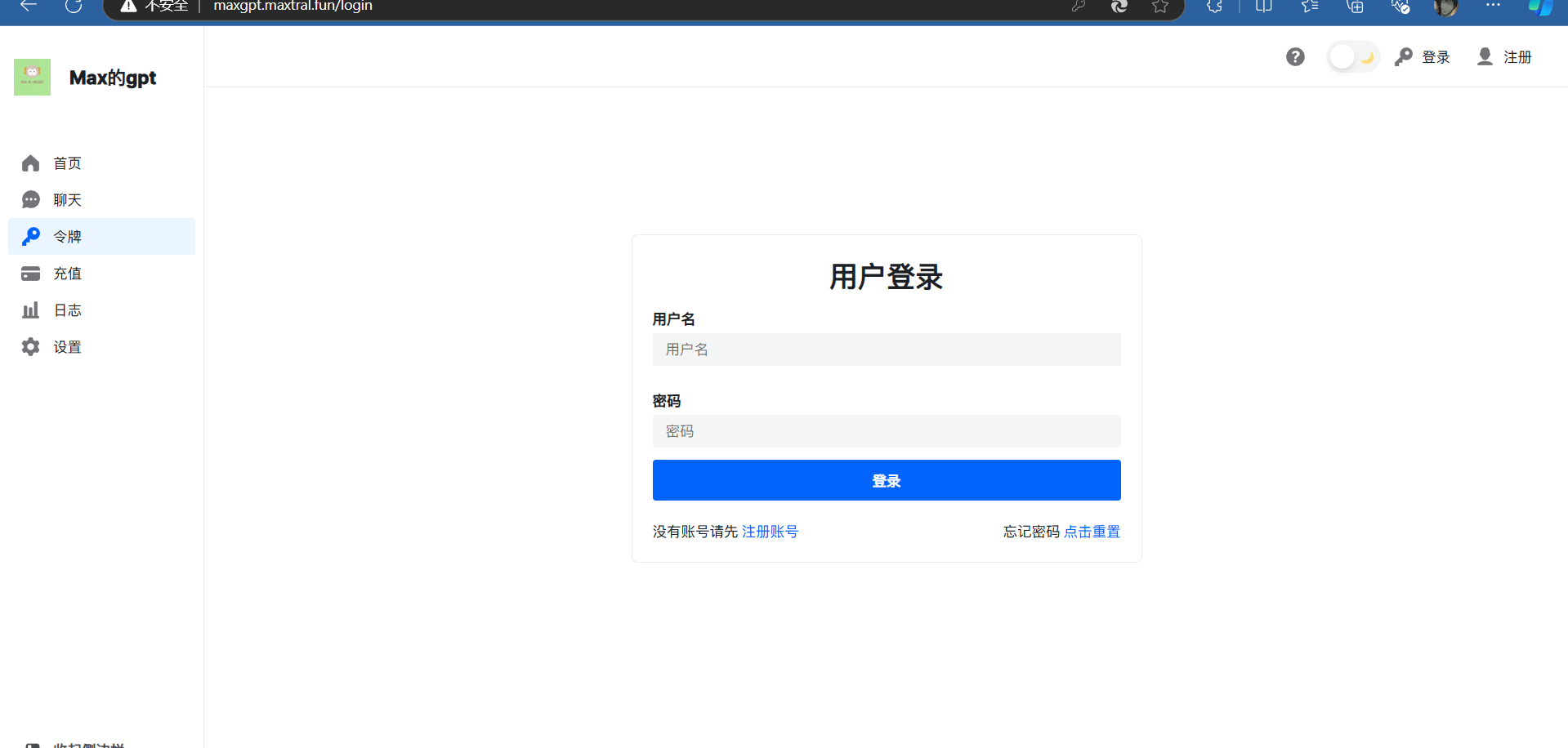Viewport: 1568px width, 748px height.
Task: Click the 忘记密码 text
Action: [x=1031, y=532]
